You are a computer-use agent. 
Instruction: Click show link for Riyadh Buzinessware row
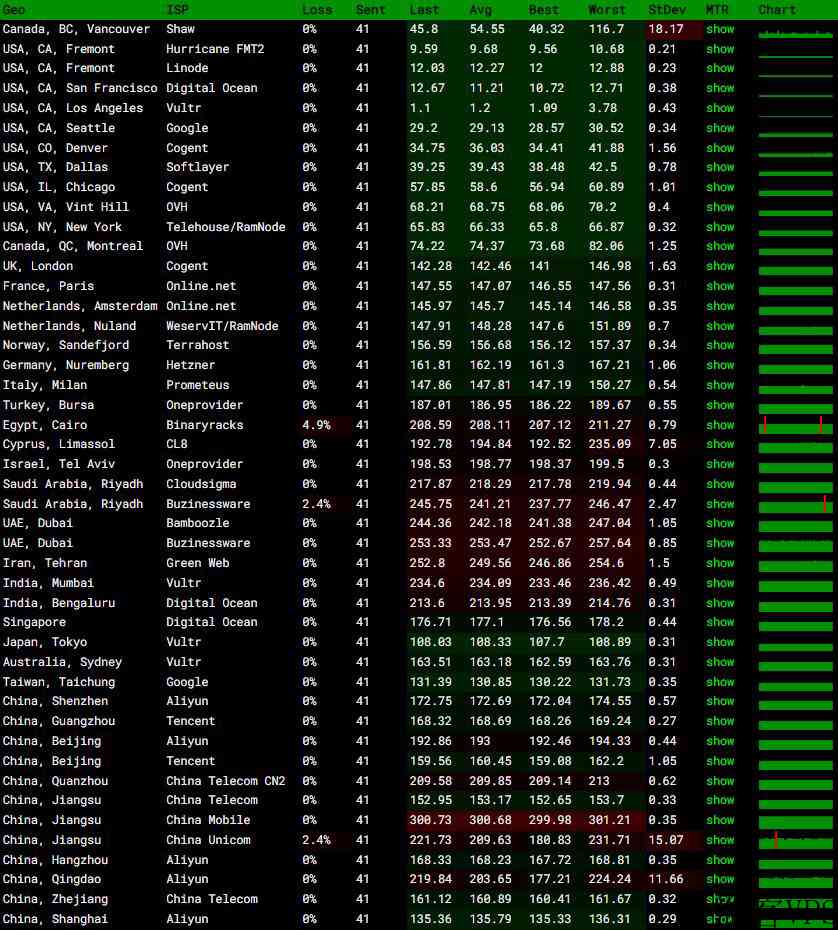[x=720, y=504]
